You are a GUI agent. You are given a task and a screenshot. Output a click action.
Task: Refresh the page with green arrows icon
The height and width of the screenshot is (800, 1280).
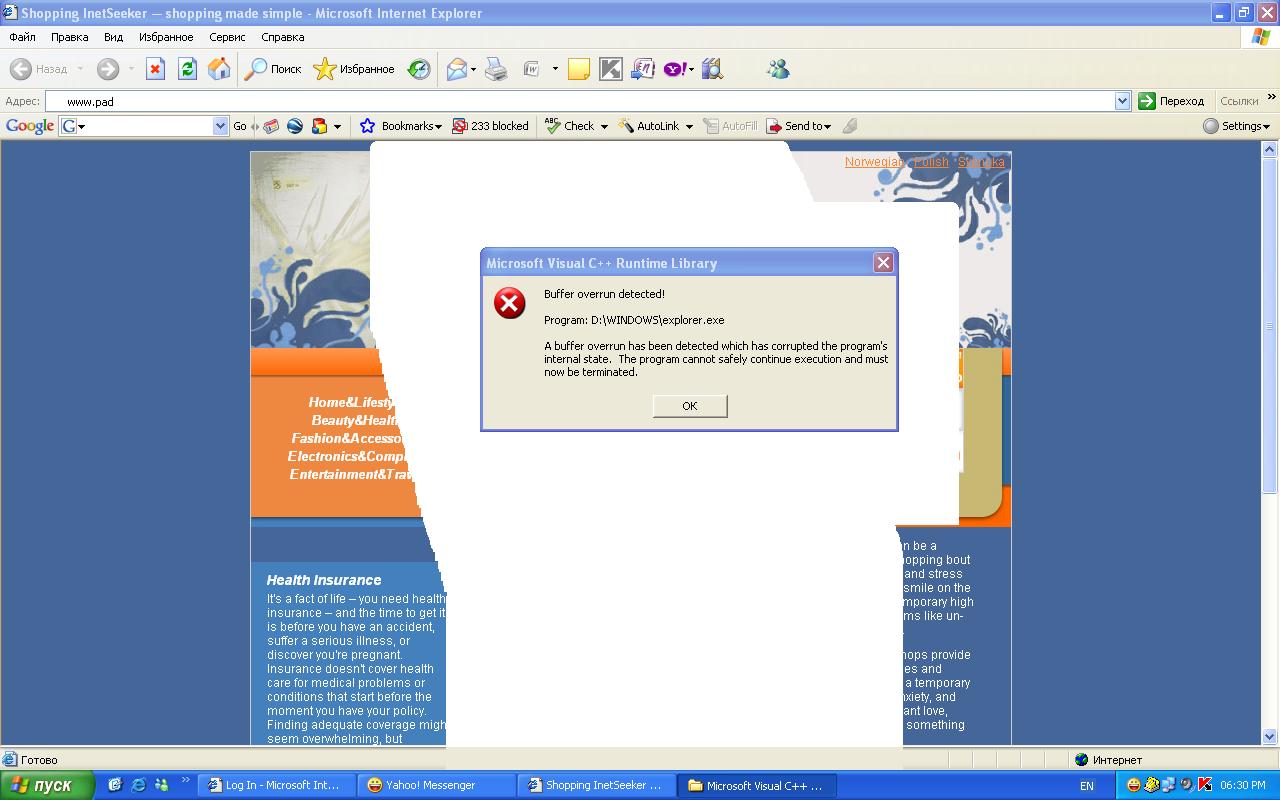(187, 69)
